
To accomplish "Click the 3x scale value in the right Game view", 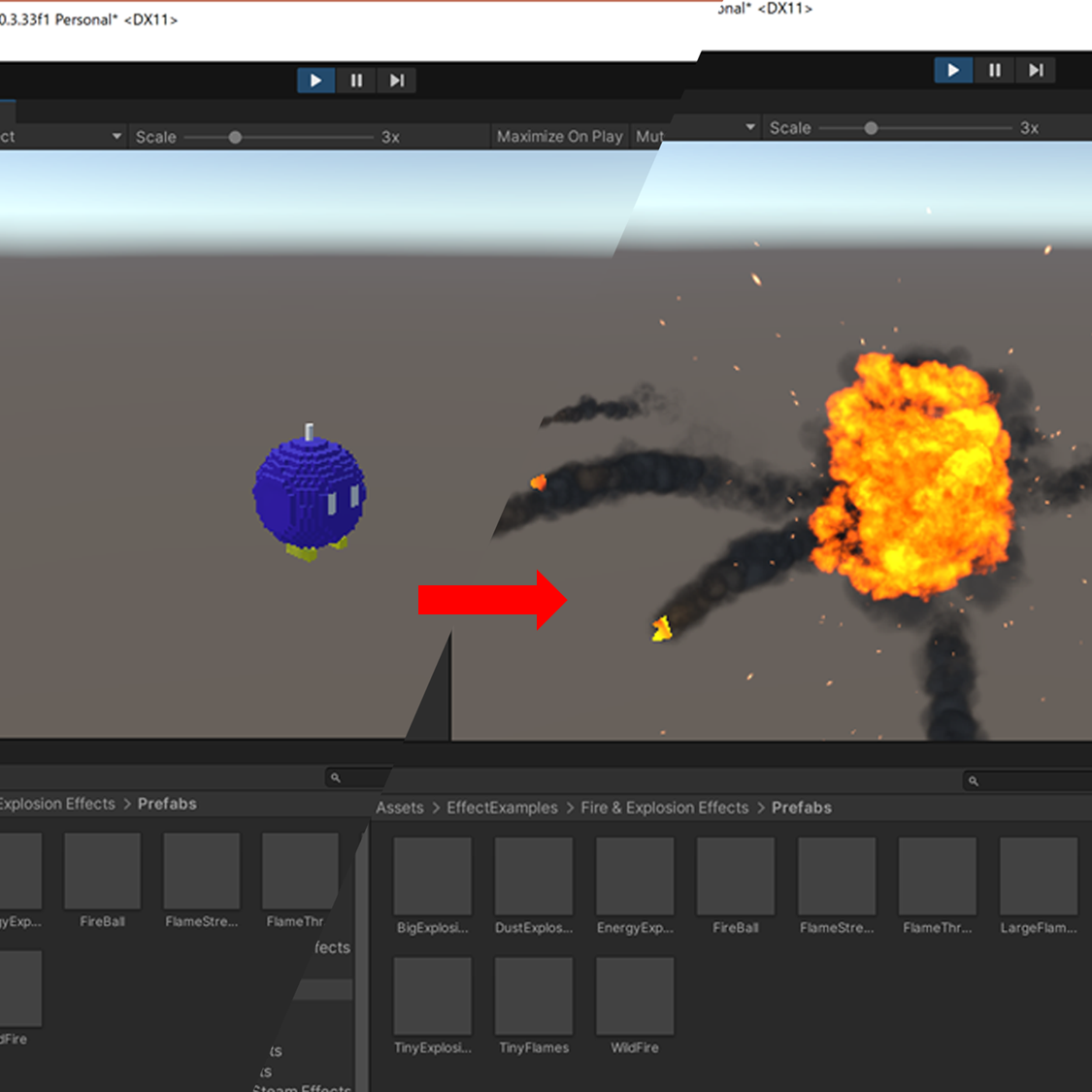I will (x=1029, y=128).
